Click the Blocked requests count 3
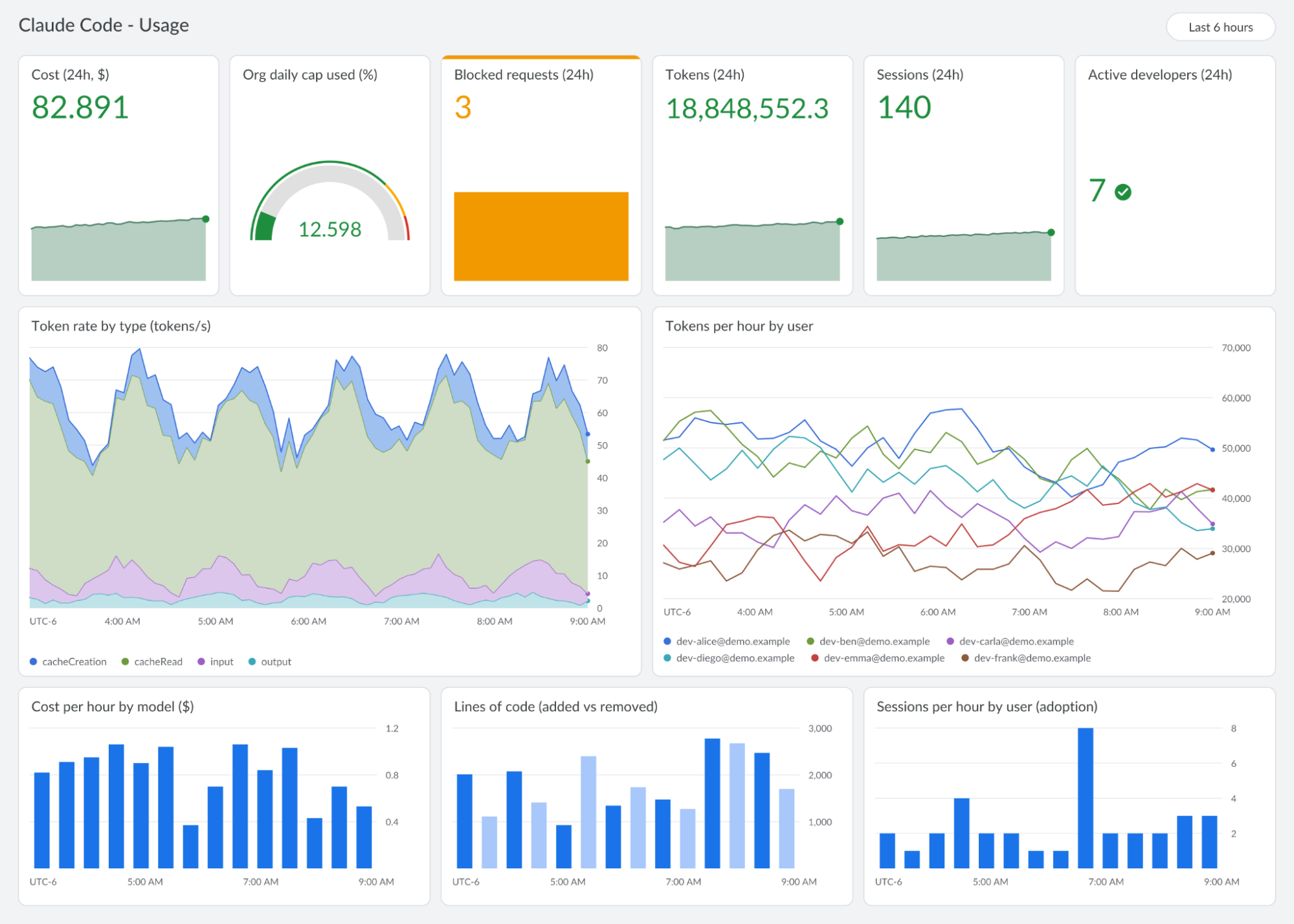 (x=463, y=107)
